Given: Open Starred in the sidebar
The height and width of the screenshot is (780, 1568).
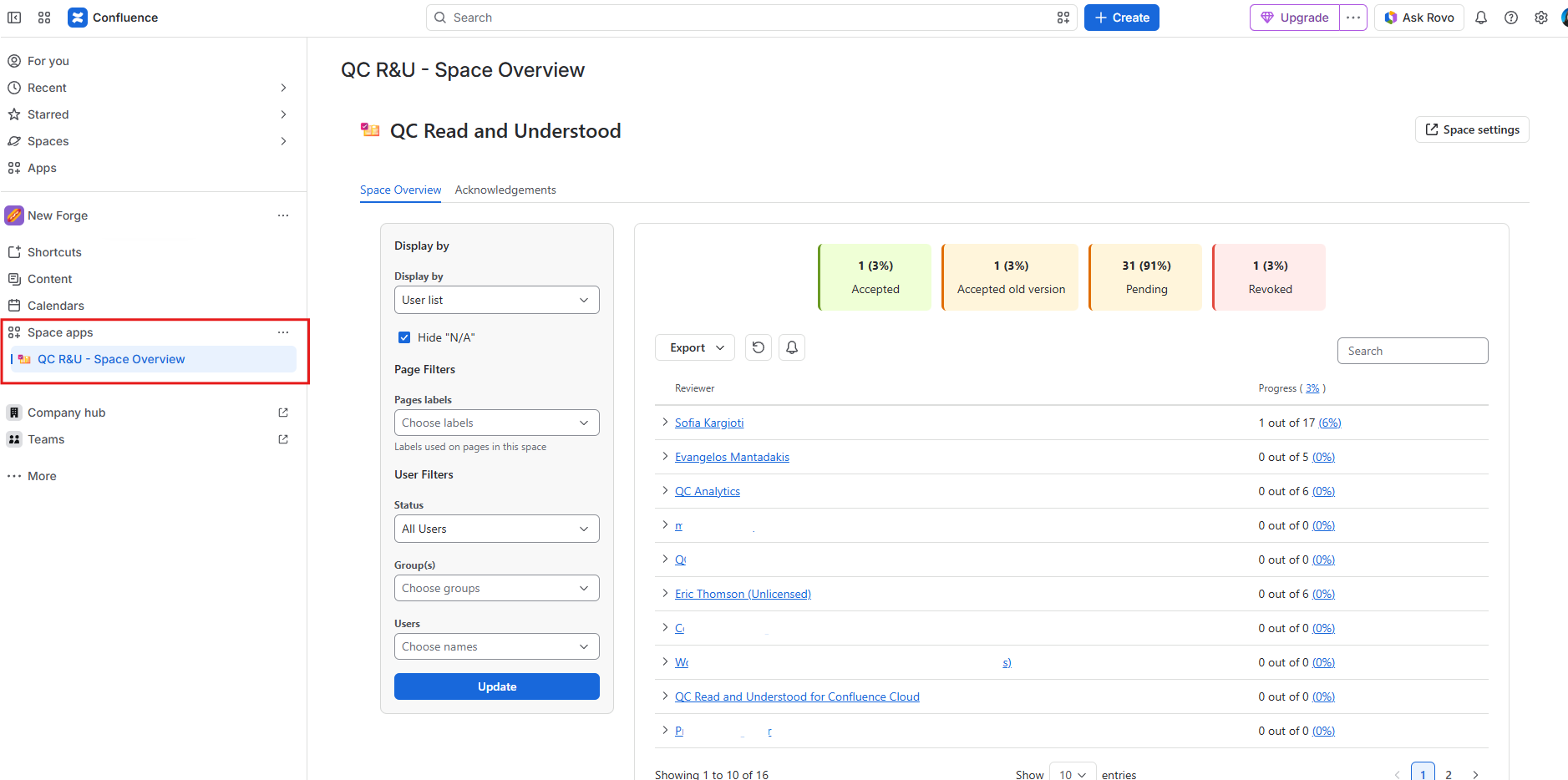Looking at the screenshot, I should 48,114.
